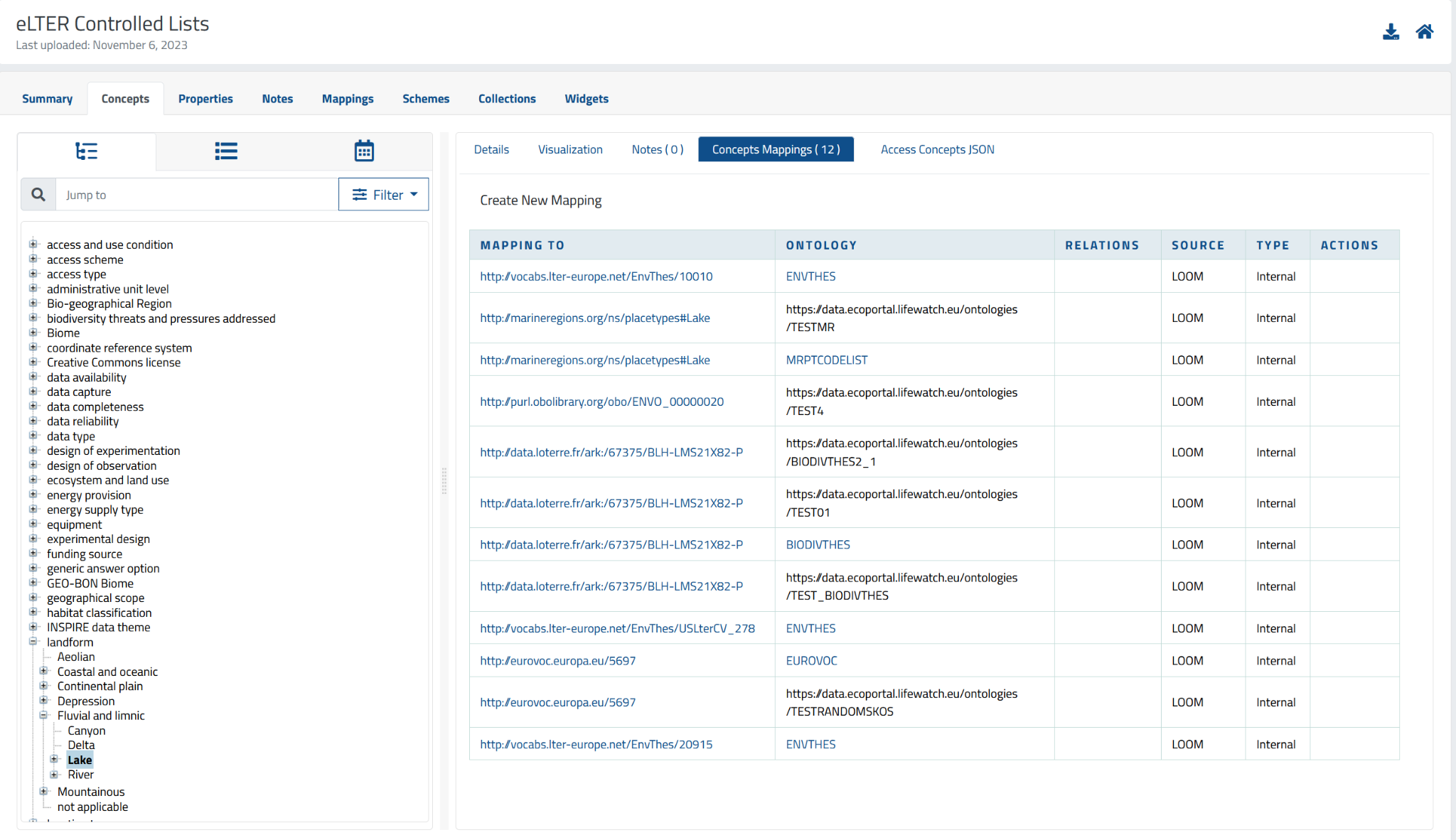Image resolution: width=1456 pixels, height=840 pixels.
Task: Collapse the landform tree node
Action: [33, 642]
